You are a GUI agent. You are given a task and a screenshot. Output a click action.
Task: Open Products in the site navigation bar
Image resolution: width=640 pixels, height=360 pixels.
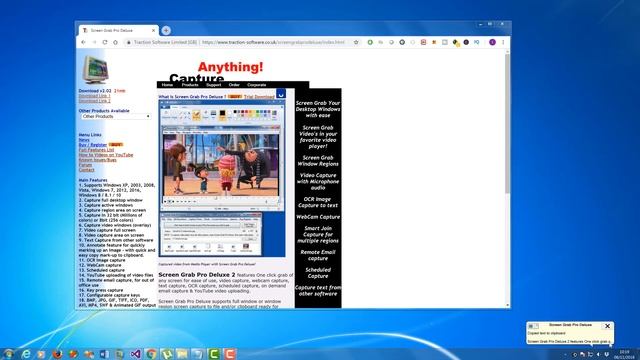tap(190, 85)
